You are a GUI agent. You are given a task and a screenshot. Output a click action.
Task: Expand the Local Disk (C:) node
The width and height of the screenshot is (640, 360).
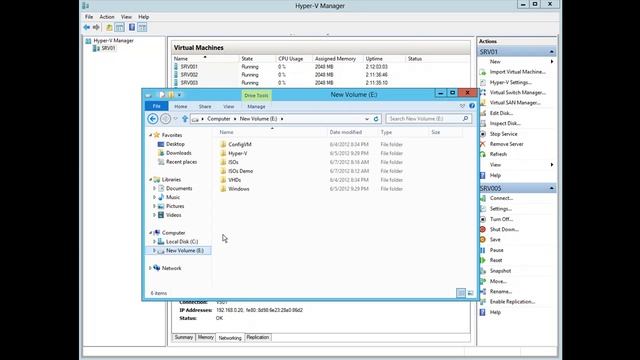pos(155,242)
